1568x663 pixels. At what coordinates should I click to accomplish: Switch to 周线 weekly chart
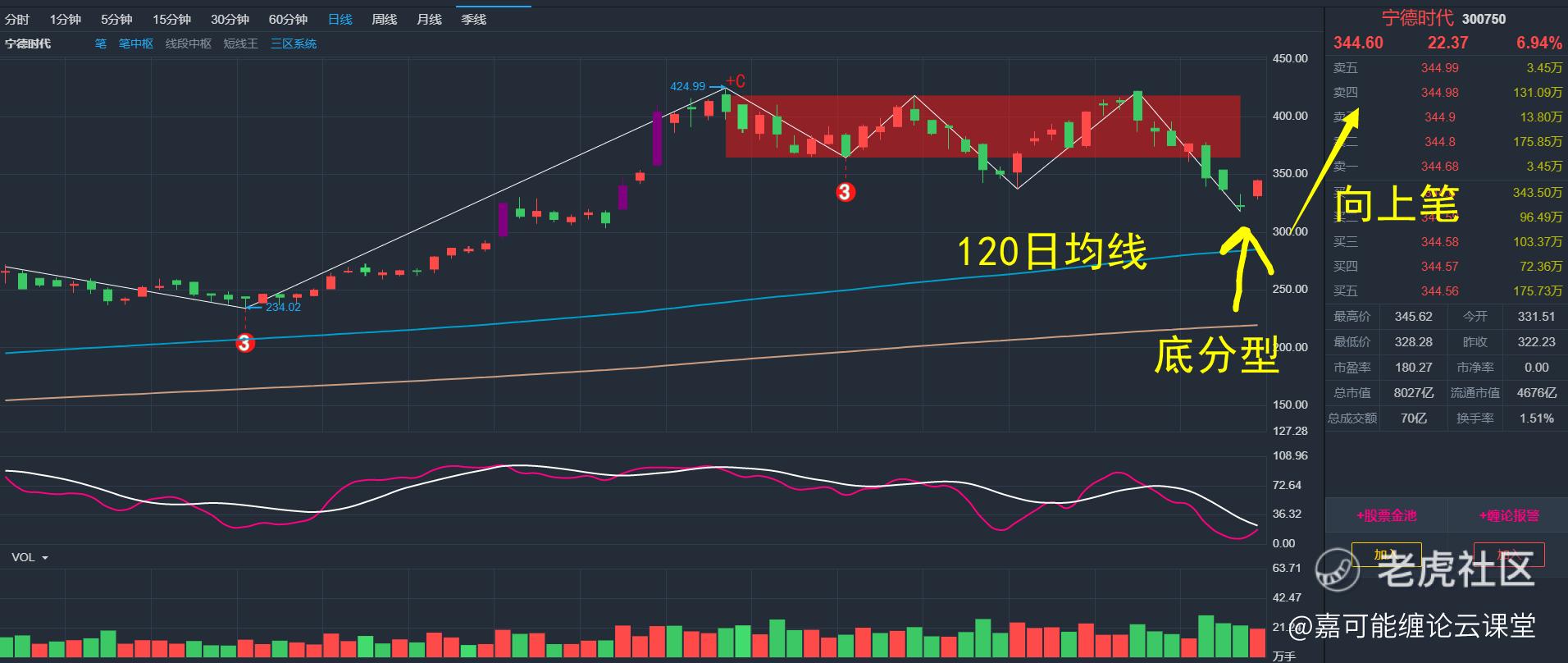[x=384, y=19]
